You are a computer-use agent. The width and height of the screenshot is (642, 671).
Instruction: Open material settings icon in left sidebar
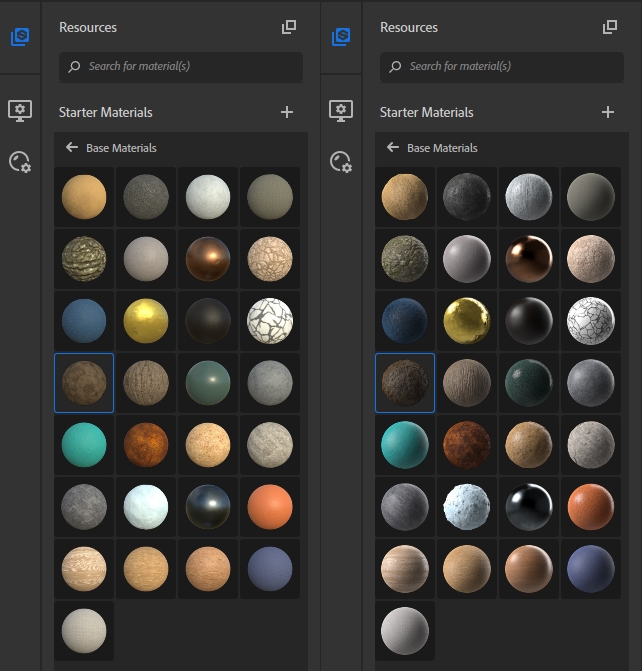click(20, 162)
